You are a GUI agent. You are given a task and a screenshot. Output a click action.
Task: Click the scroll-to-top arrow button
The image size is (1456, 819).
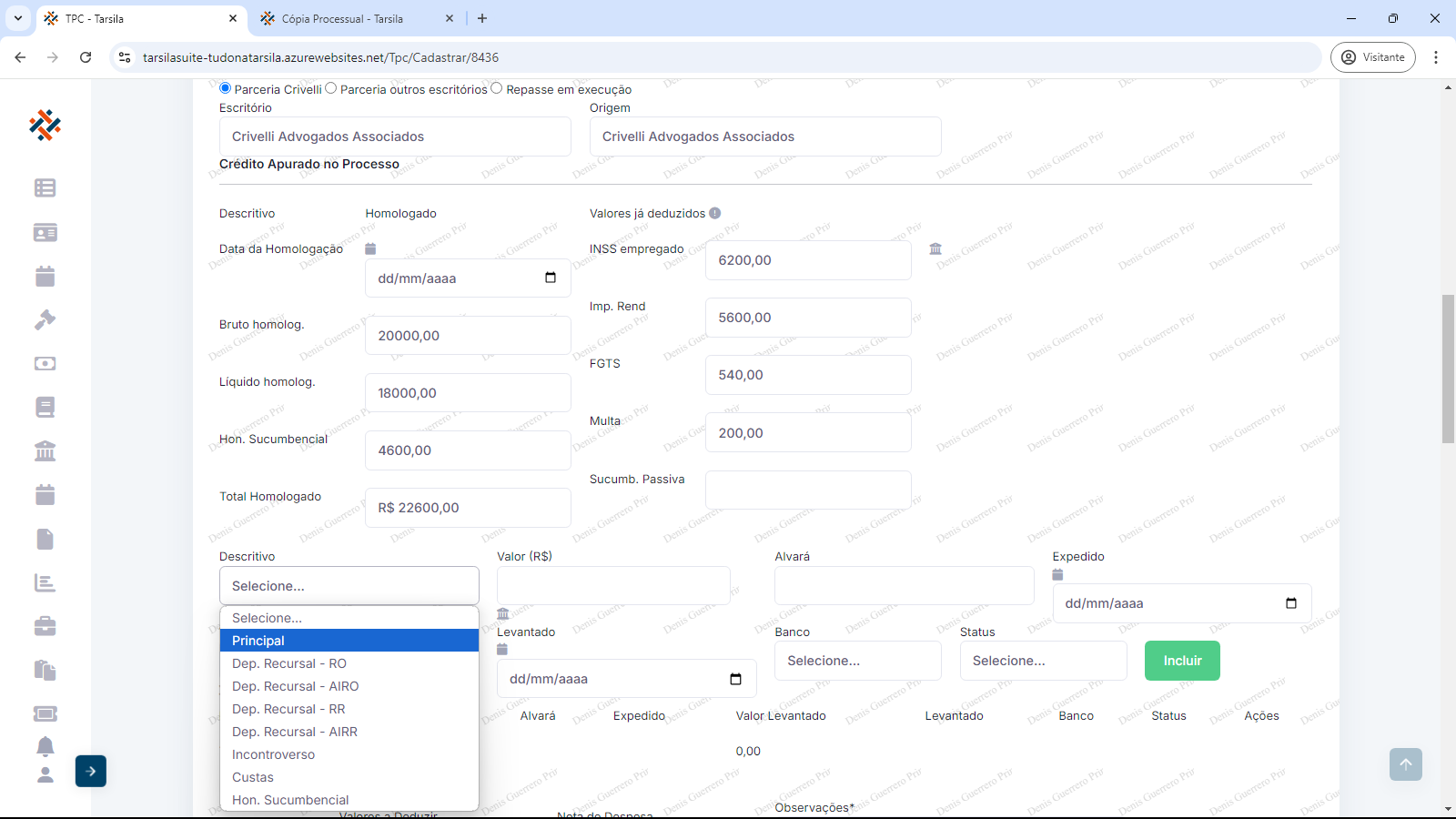click(x=1405, y=764)
